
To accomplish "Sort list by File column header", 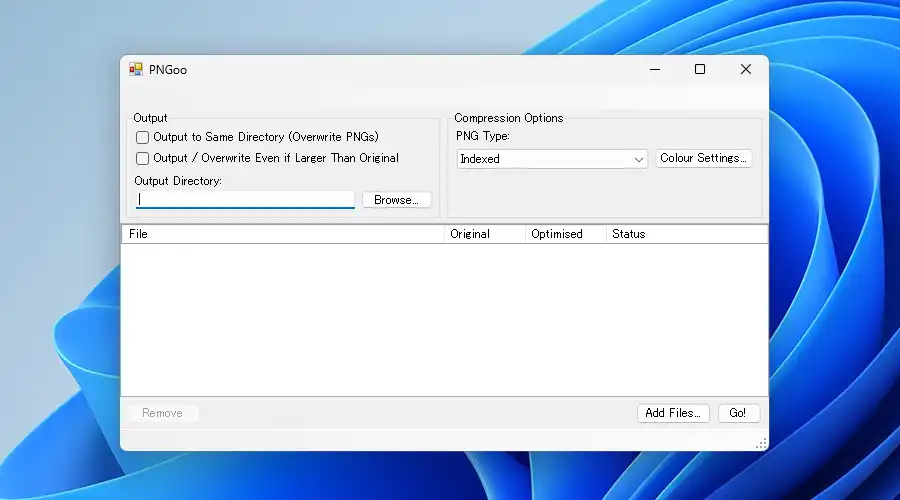I will pyautogui.click(x=283, y=234).
